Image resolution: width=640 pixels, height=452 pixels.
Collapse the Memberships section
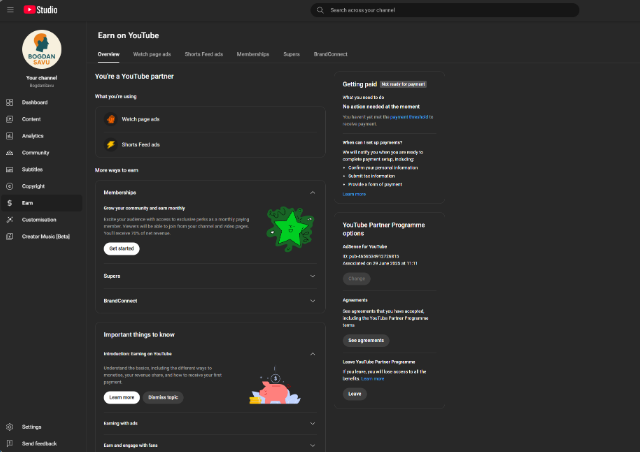pos(312,193)
